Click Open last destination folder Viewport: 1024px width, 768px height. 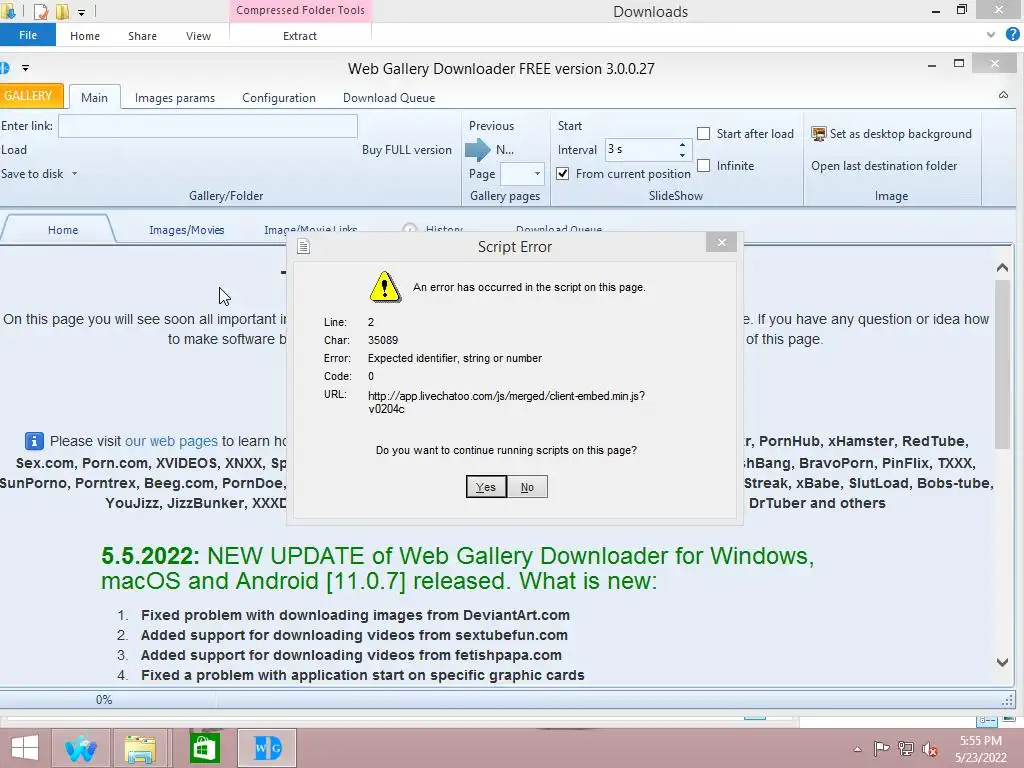tap(884, 166)
